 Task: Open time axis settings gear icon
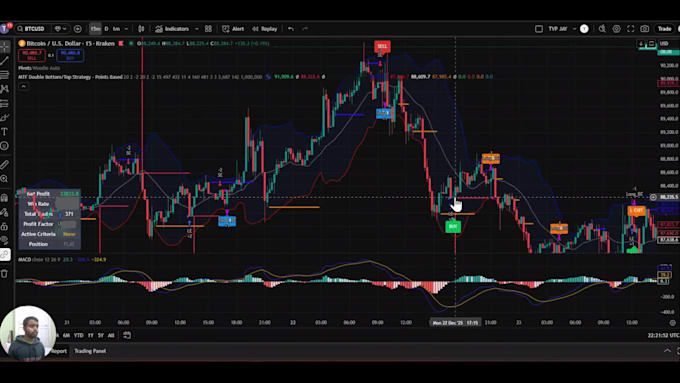(x=673, y=323)
